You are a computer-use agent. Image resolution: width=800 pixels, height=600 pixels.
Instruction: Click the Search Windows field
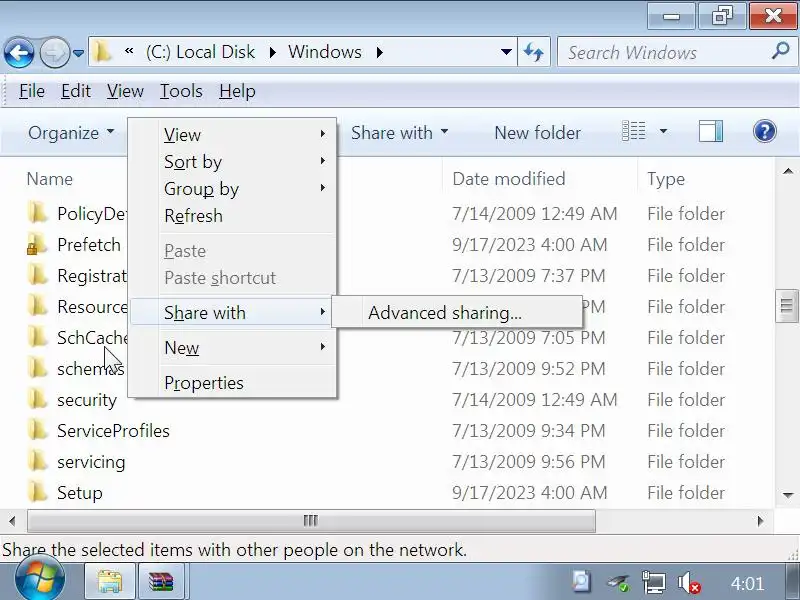[x=676, y=52]
